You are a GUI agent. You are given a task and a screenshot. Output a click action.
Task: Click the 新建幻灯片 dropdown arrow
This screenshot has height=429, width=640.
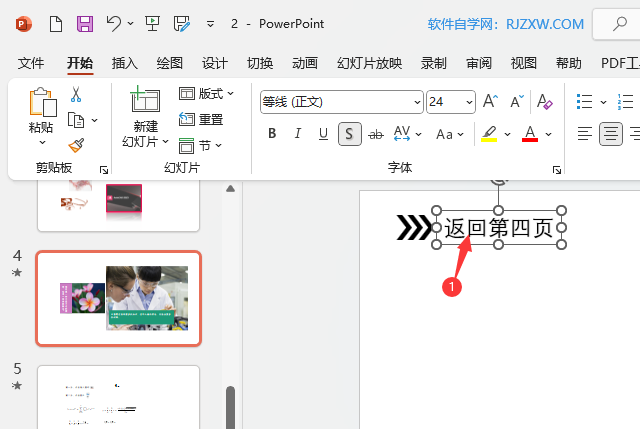(165, 142)
